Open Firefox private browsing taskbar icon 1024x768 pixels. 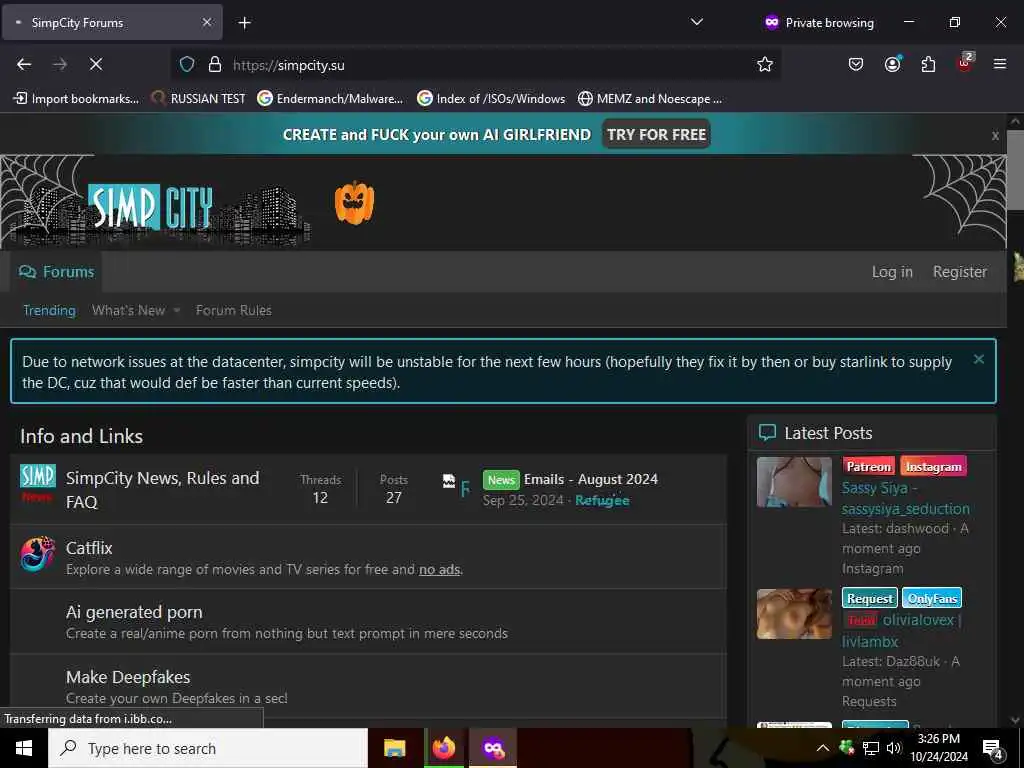493,748
